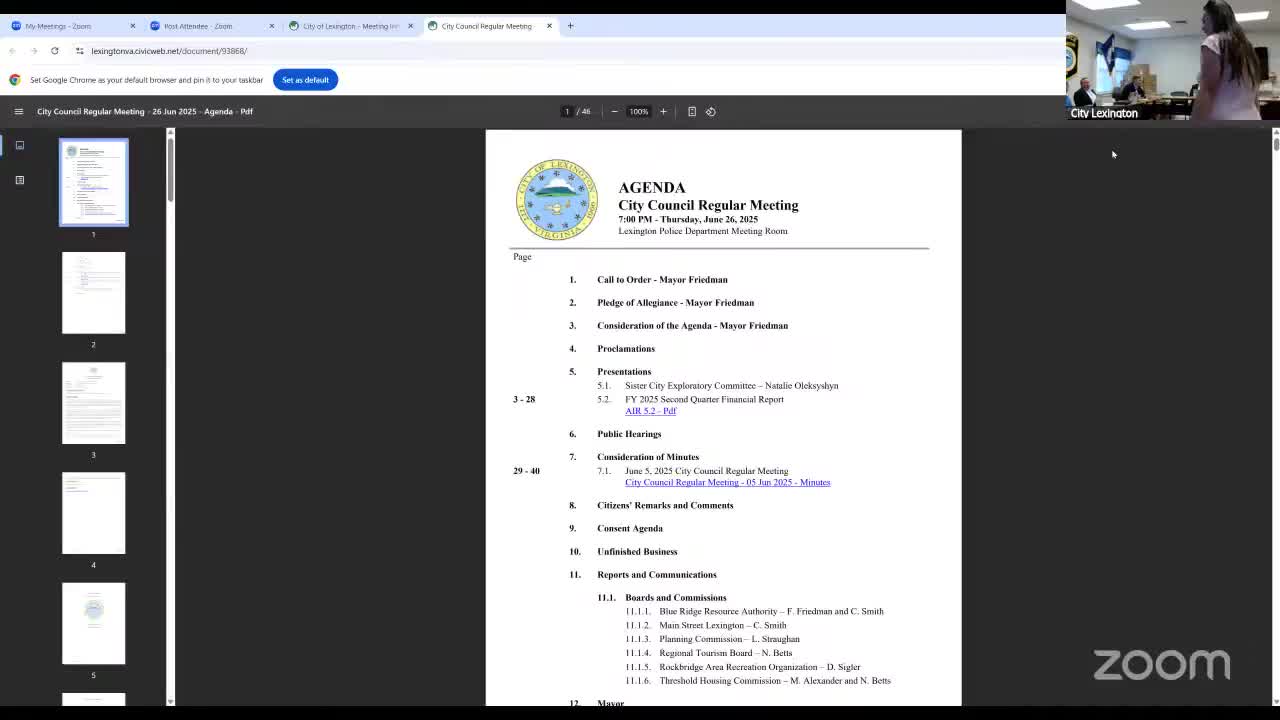The height and width of the screenshot is (720, 1280).
Task: Close the City Council Regular Meeting tab
Action: 549,26
